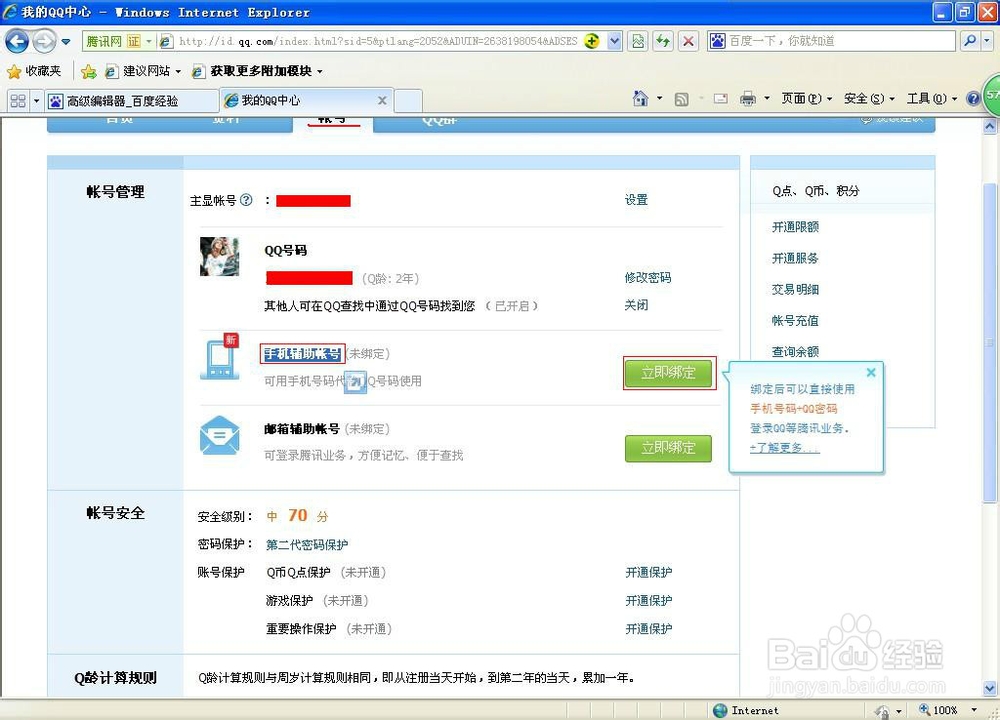
Task: Click the blue Help question icon
Action: click(973, 99)
